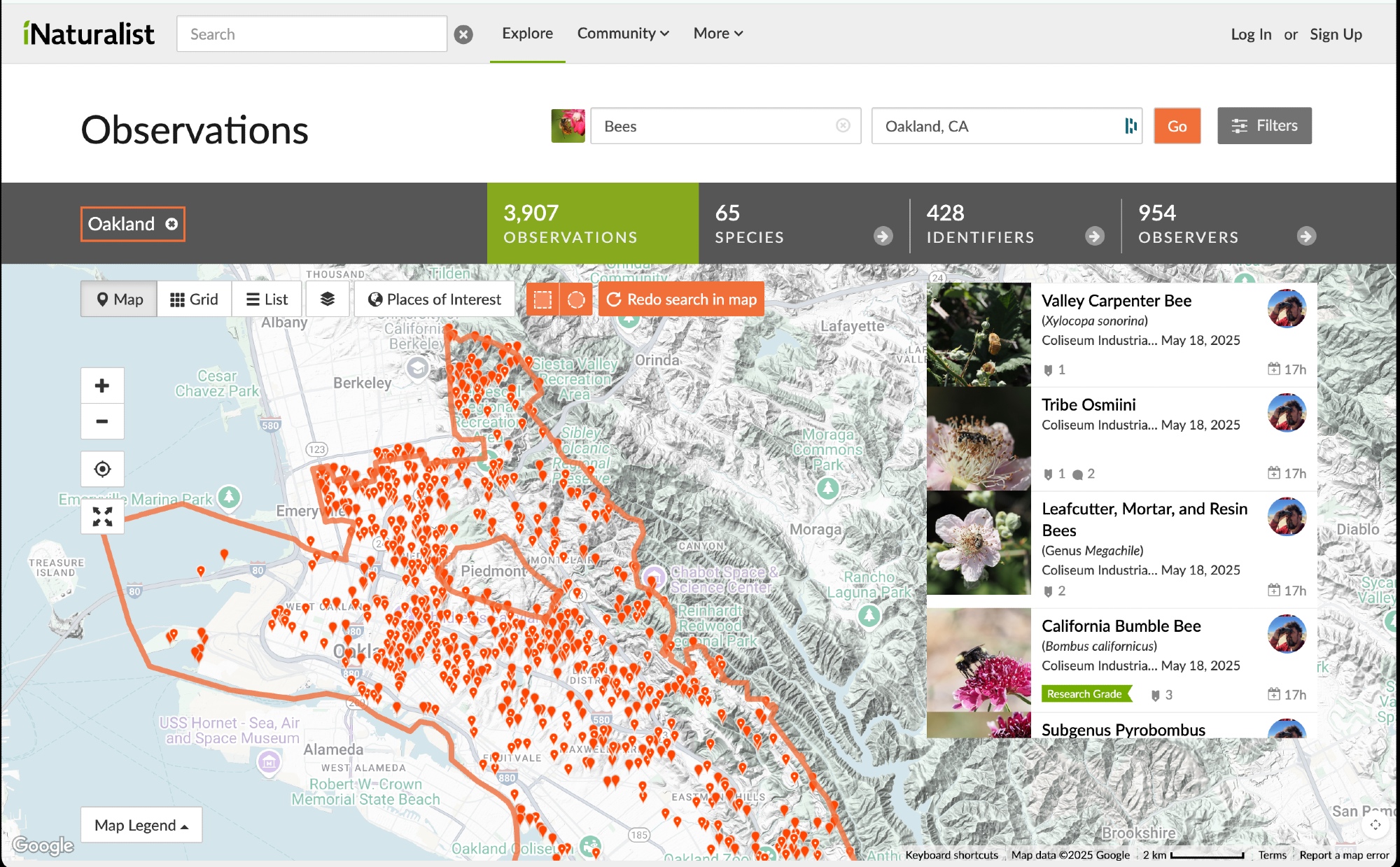
Task: Find my current location on map
Action: 102,469
